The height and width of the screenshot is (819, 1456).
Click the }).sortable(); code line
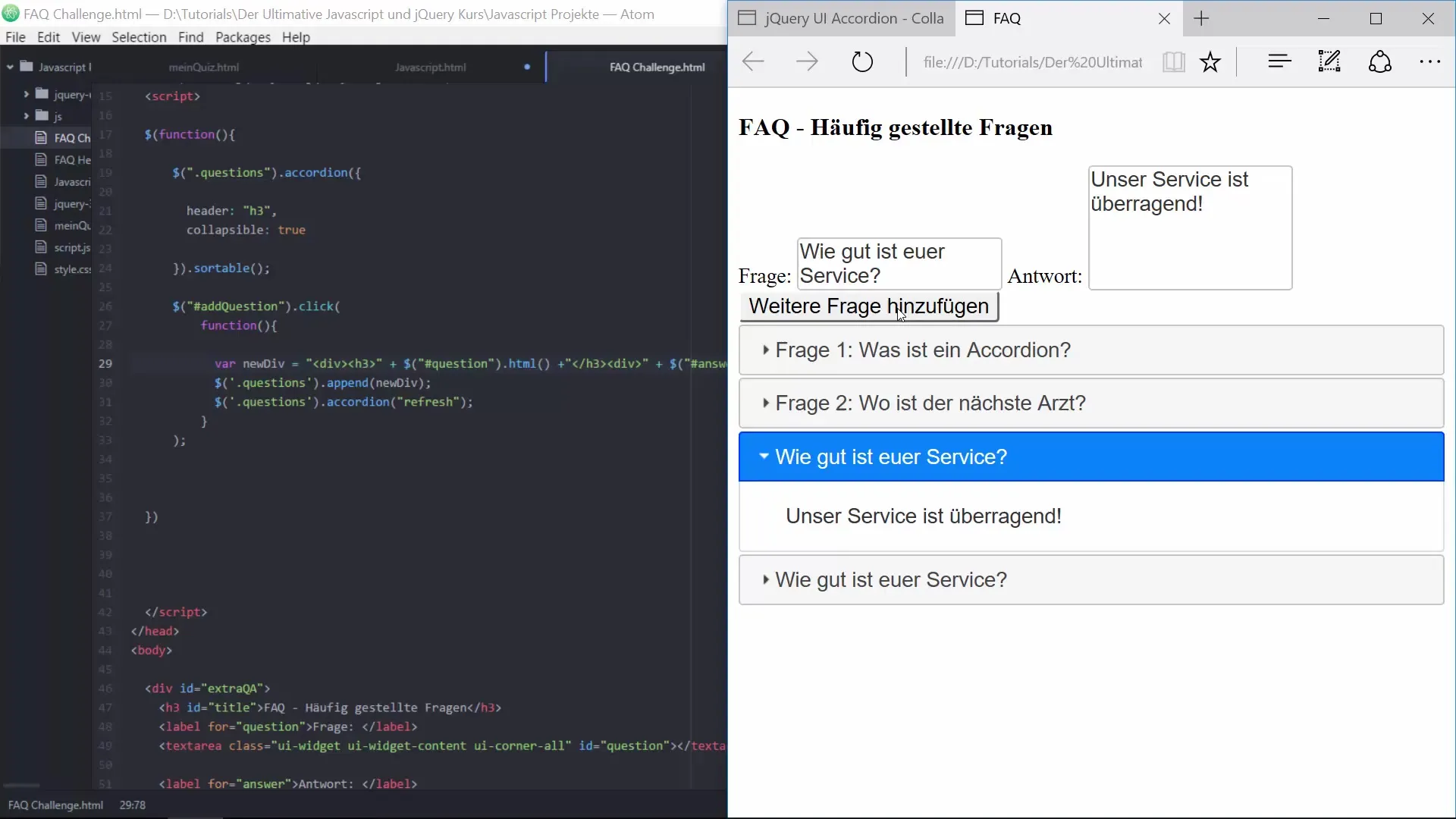point(221,268)
